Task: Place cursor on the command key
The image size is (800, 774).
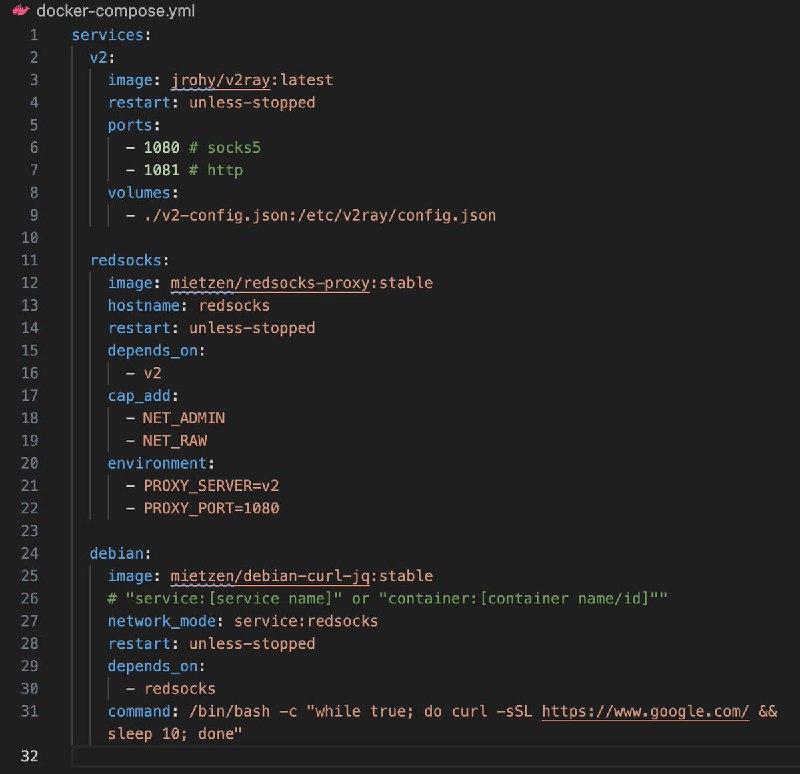Action: pos(142,711)
